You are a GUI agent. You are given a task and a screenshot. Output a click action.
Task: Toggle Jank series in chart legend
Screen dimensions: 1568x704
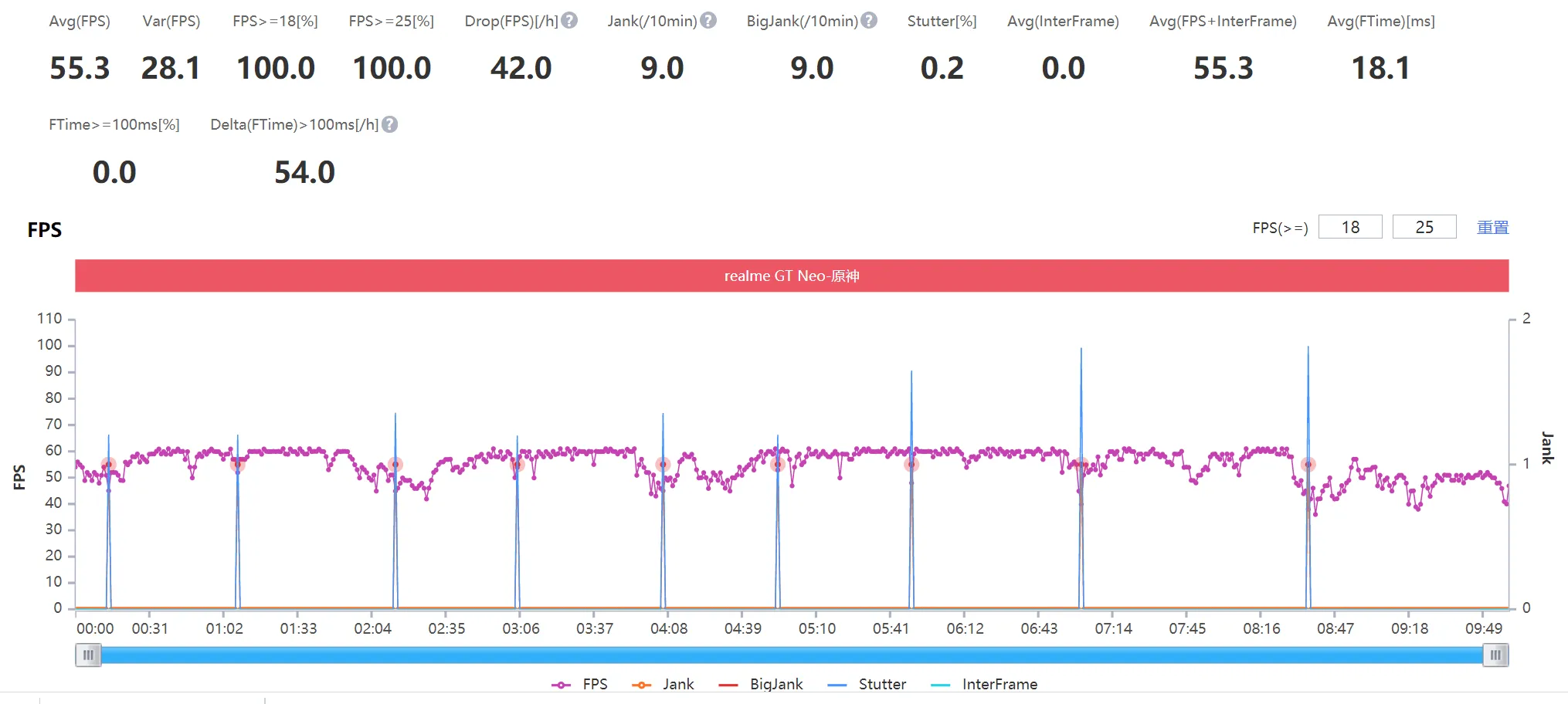(x=663, y=684)
